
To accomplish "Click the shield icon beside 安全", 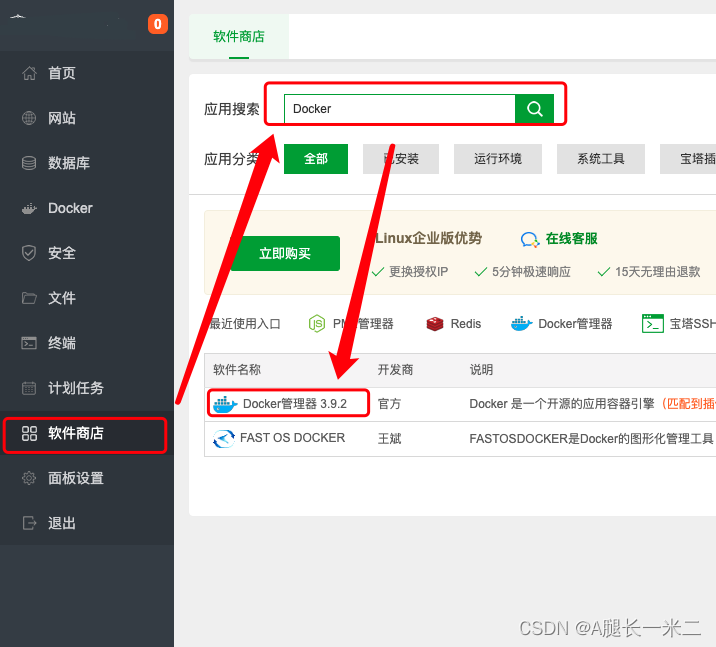I will [29, 253].
